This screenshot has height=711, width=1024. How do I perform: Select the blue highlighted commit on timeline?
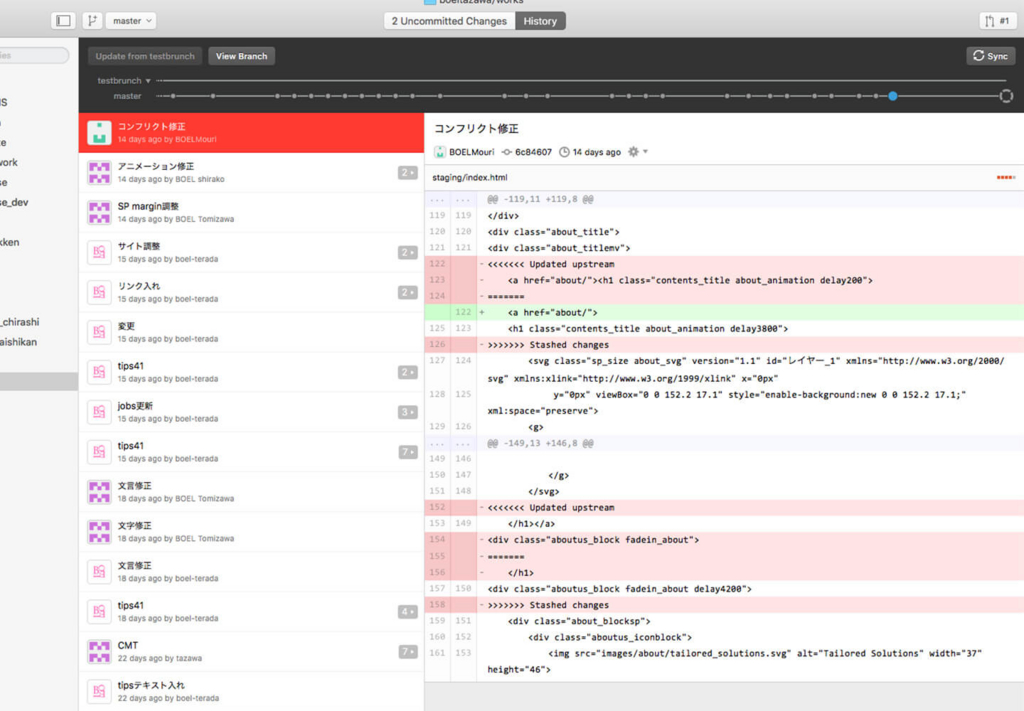coord(893,96)
